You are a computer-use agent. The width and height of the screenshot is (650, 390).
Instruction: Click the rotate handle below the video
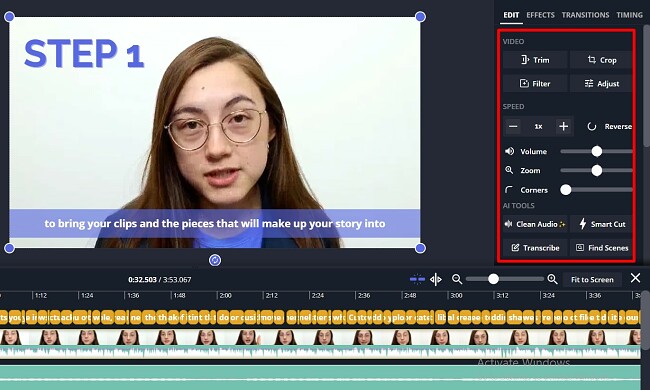click(215, 260)
